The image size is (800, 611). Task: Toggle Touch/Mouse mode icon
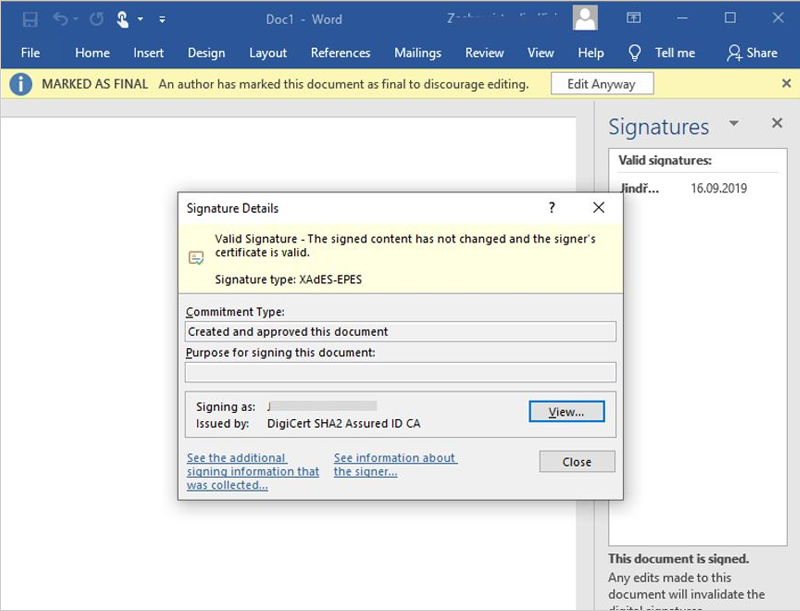point(122,19)
